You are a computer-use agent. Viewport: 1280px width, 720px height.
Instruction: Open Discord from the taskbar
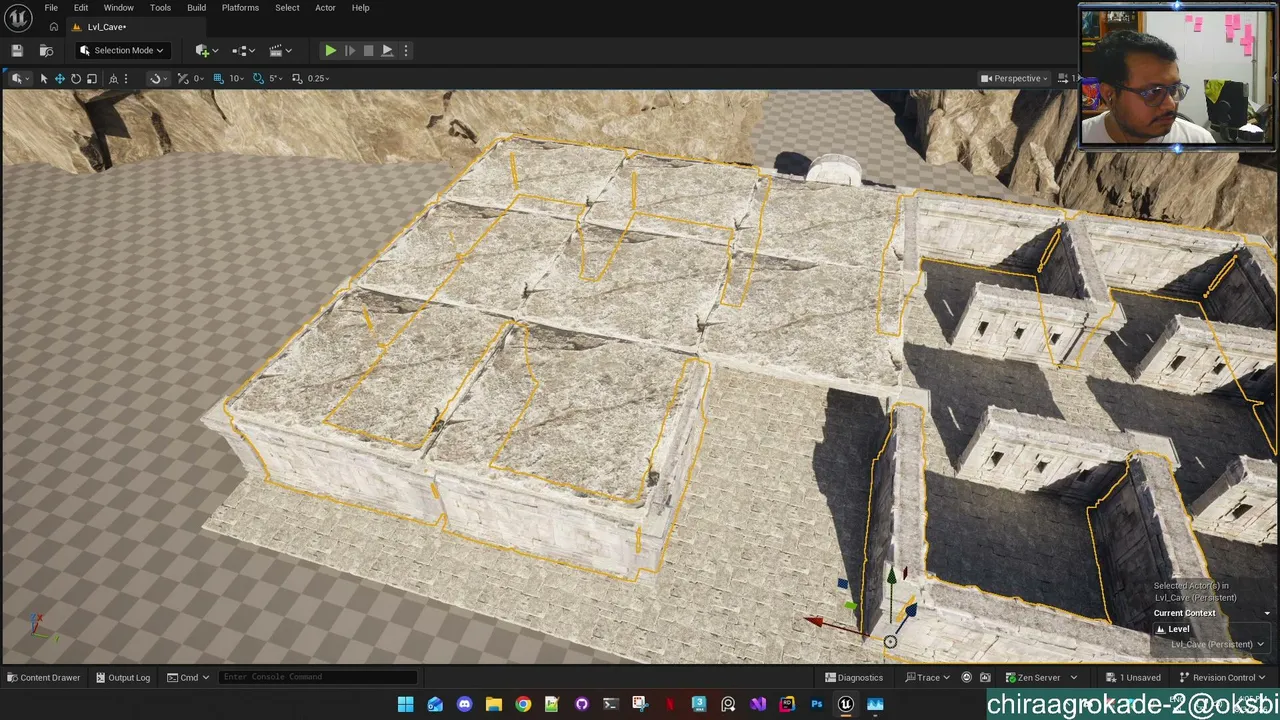(464, 705)
